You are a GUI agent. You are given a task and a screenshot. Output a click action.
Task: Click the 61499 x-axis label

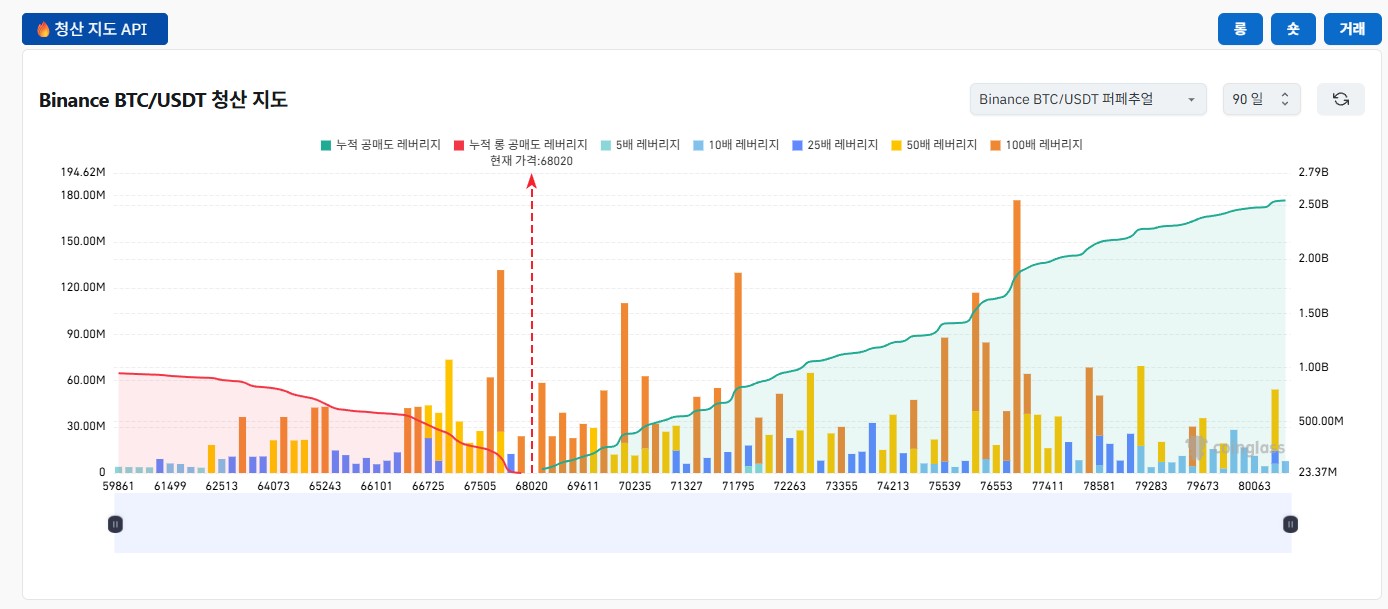click(170, 486)
